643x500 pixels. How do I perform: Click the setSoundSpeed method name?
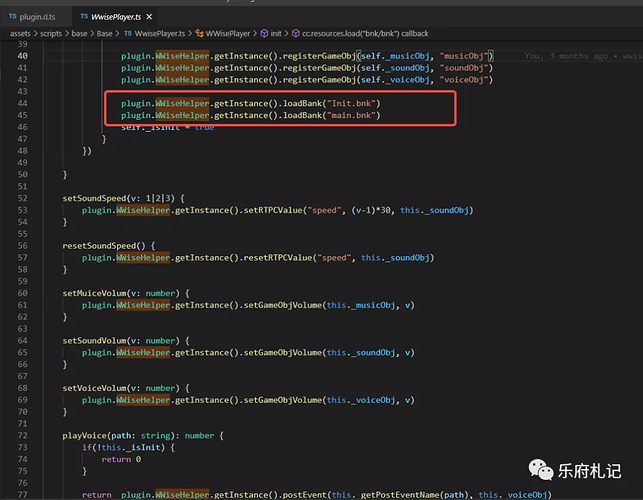(x=94, y=198)
